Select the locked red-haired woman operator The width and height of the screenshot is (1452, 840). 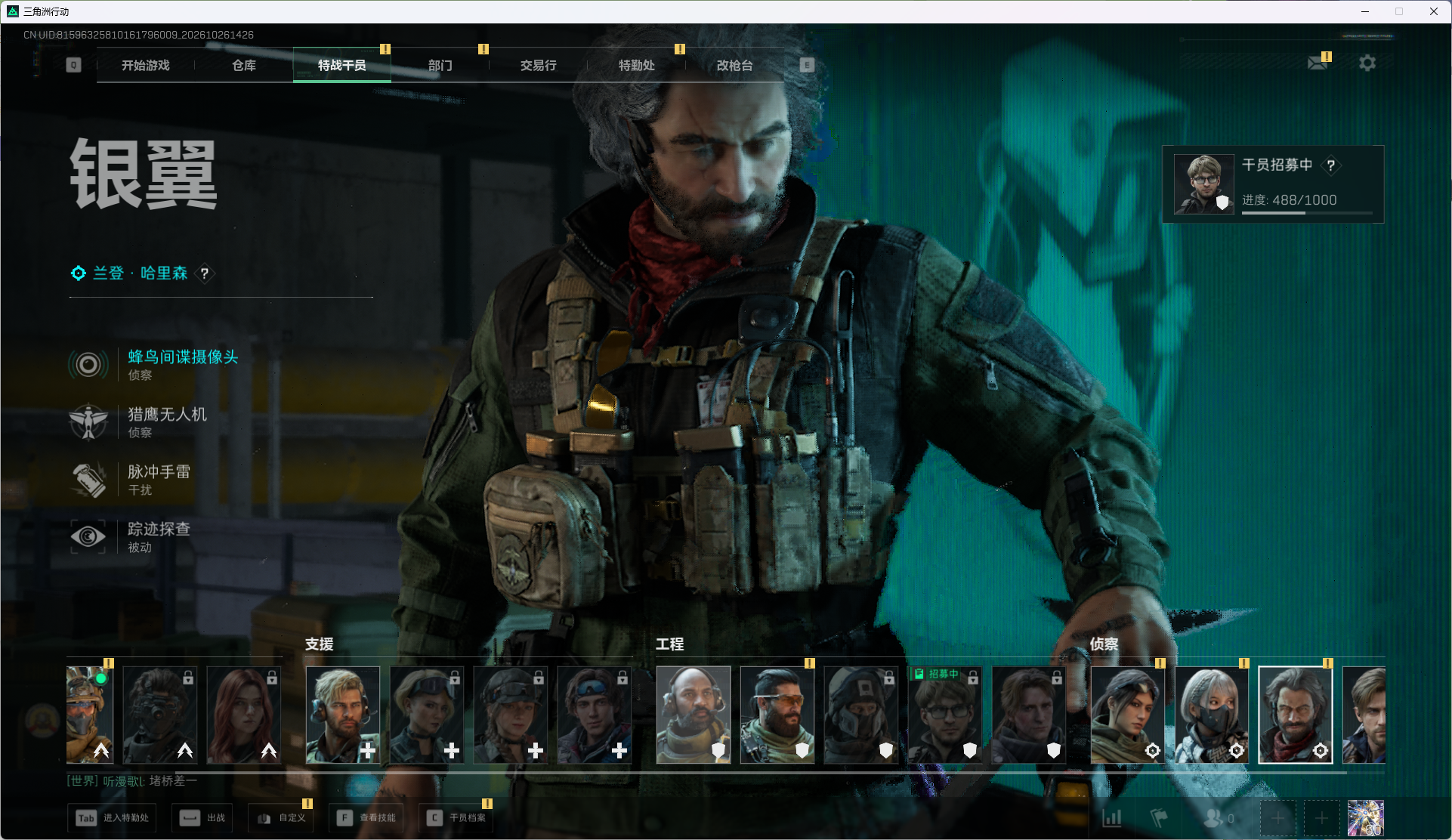tap(244, 715)
